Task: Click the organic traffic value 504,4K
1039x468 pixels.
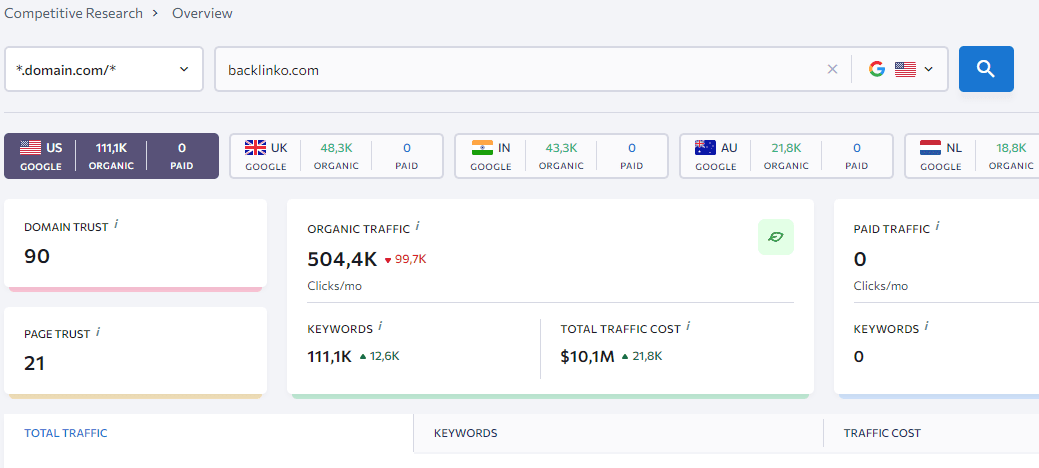Action: coord(342,259)
